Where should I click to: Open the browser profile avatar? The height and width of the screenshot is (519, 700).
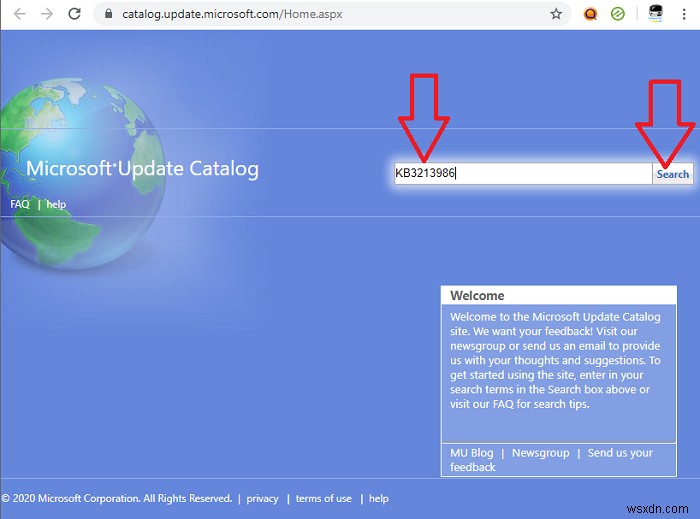point(655,14)
